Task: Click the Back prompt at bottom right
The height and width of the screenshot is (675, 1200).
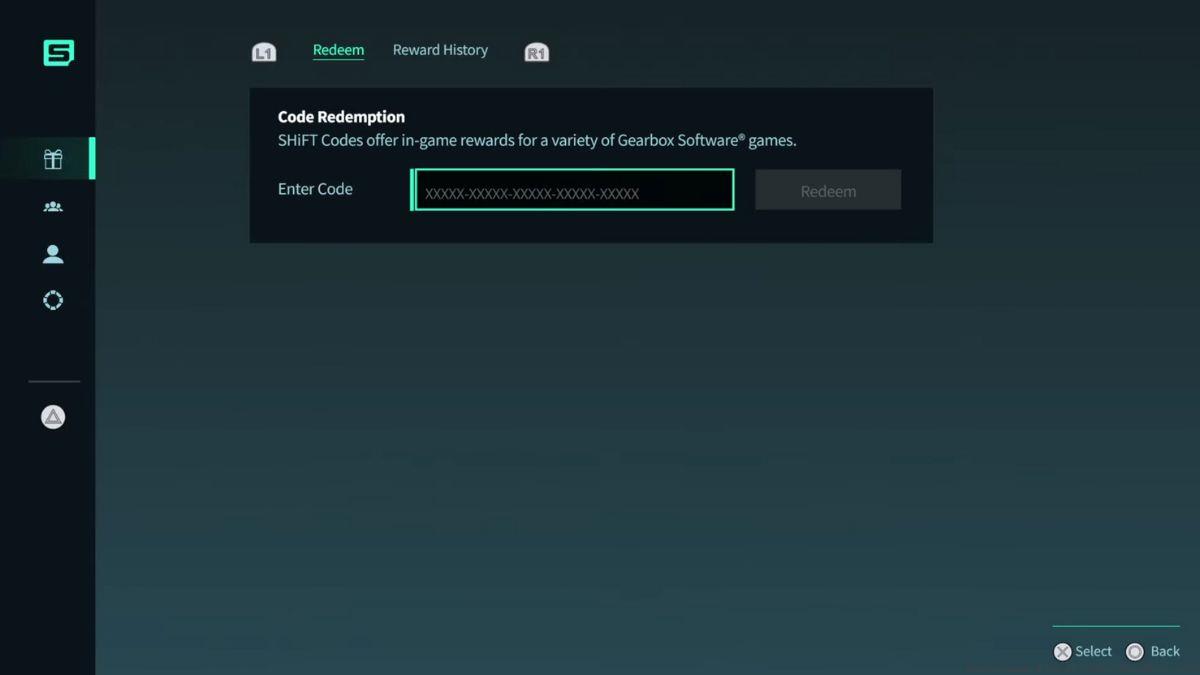Action: coord(1165,651)
